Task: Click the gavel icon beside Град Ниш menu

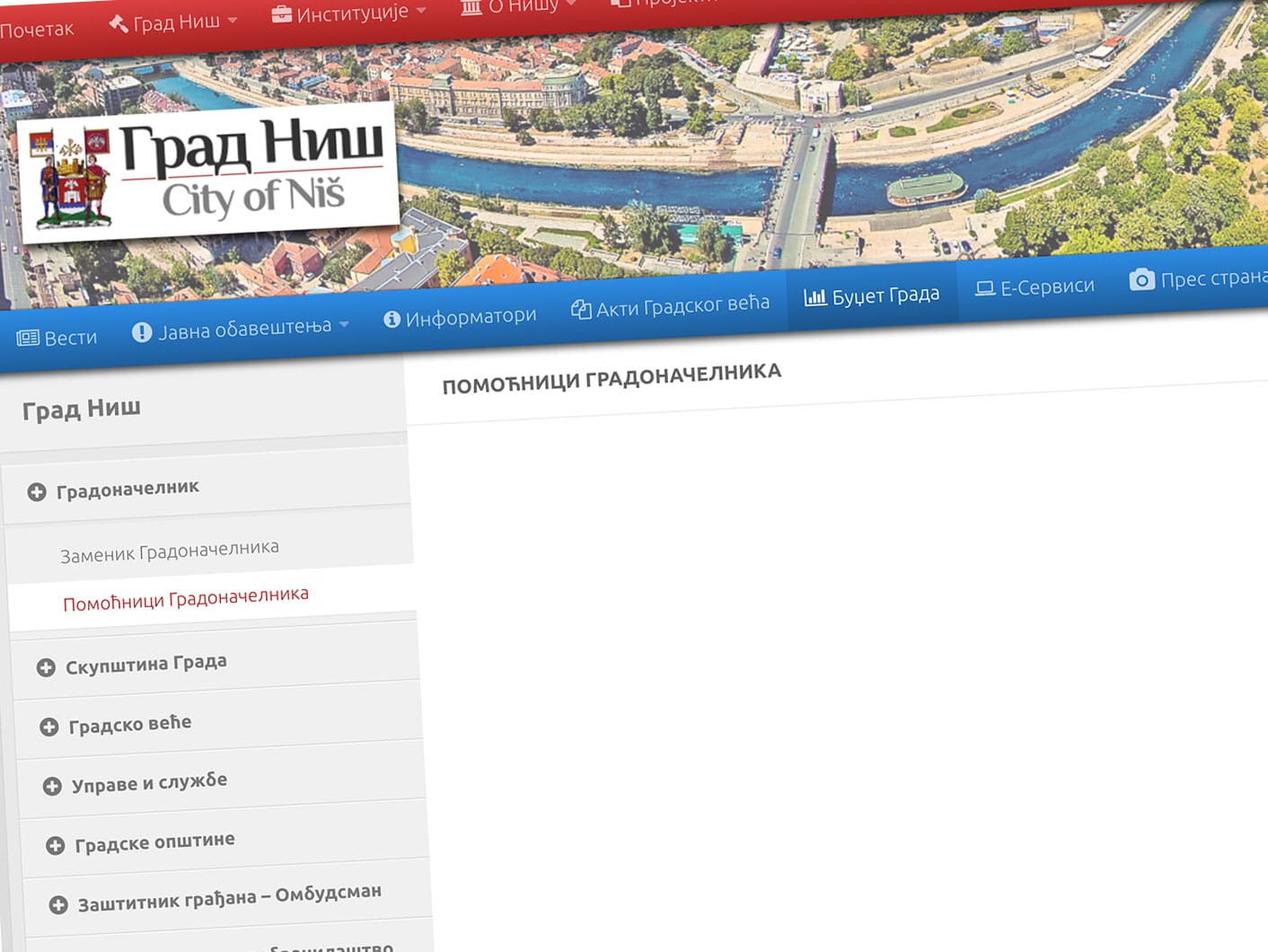Action: pyautogui.click(x=118, y=23)
